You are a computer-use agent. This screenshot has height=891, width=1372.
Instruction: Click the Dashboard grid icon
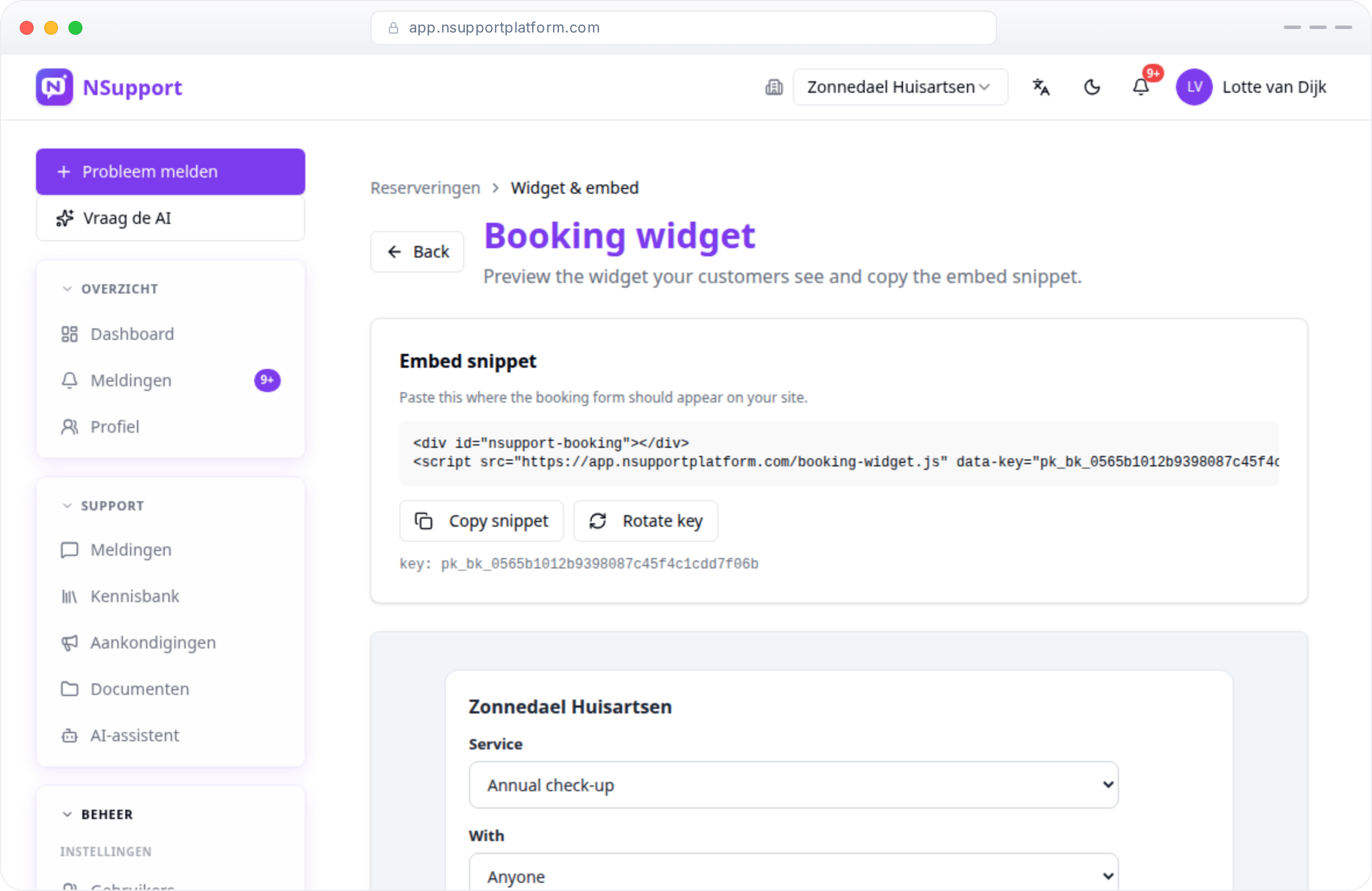point(70,334)
